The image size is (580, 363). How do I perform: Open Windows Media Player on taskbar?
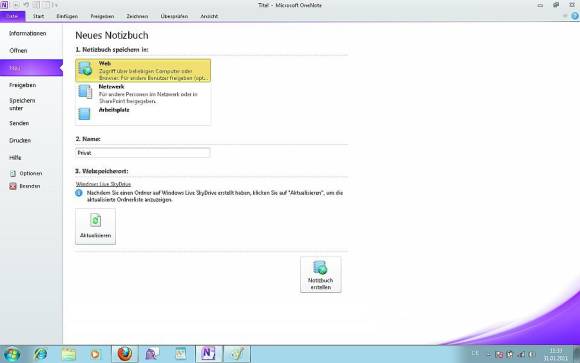pyautogui.click(x=95, y=354)
